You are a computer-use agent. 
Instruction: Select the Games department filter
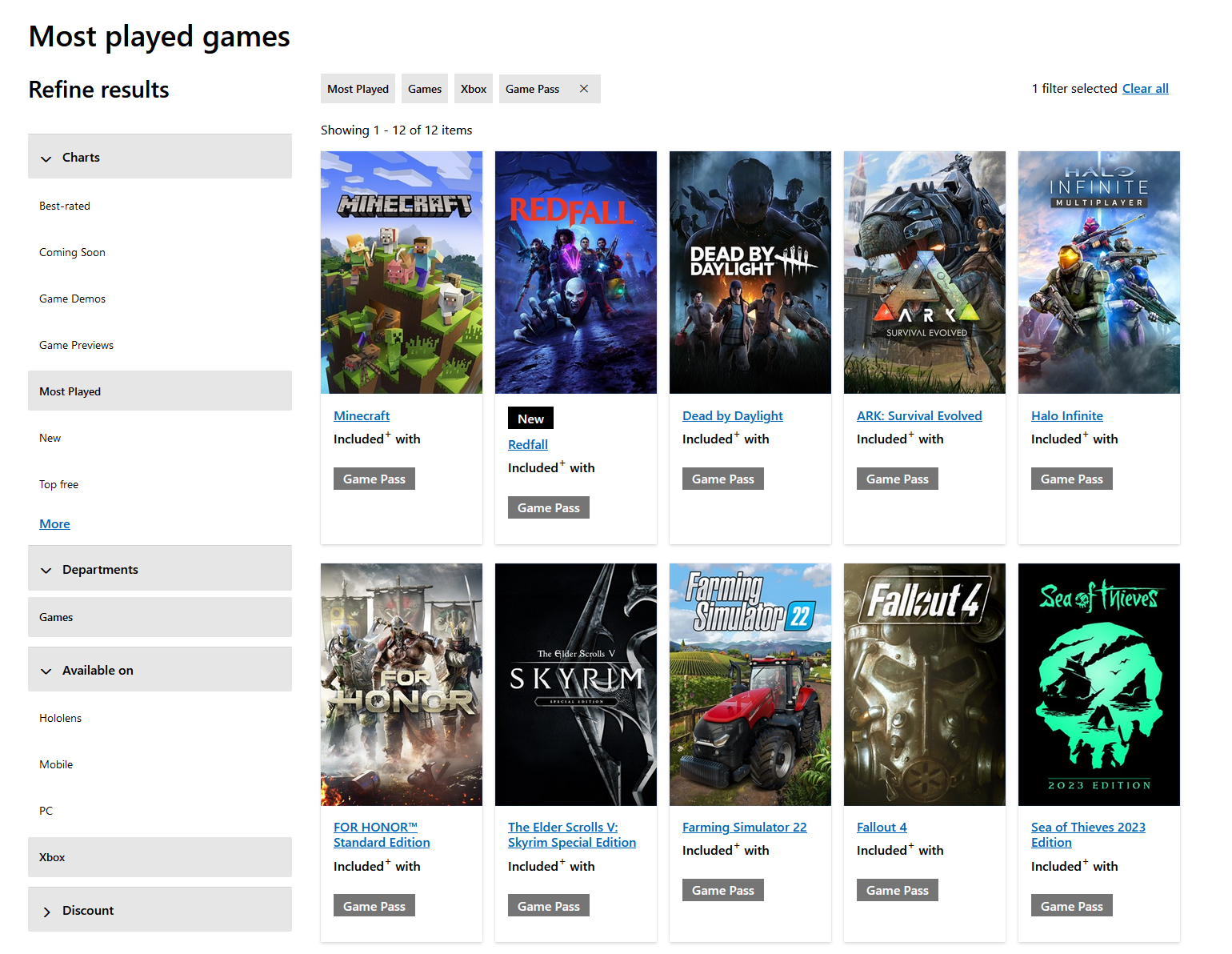(x=160, y=617)
